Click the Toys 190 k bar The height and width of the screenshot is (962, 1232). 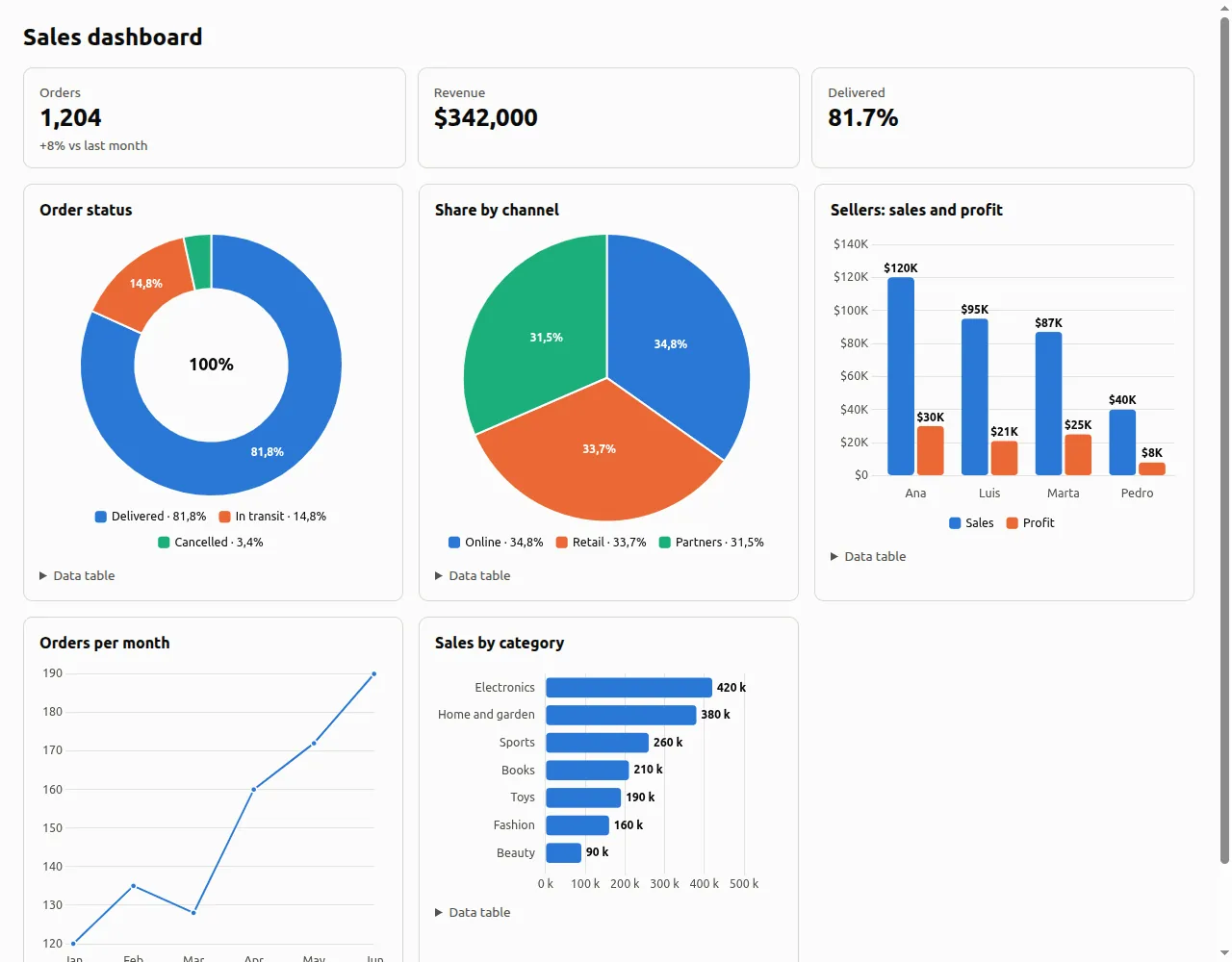tap(583, 797)
